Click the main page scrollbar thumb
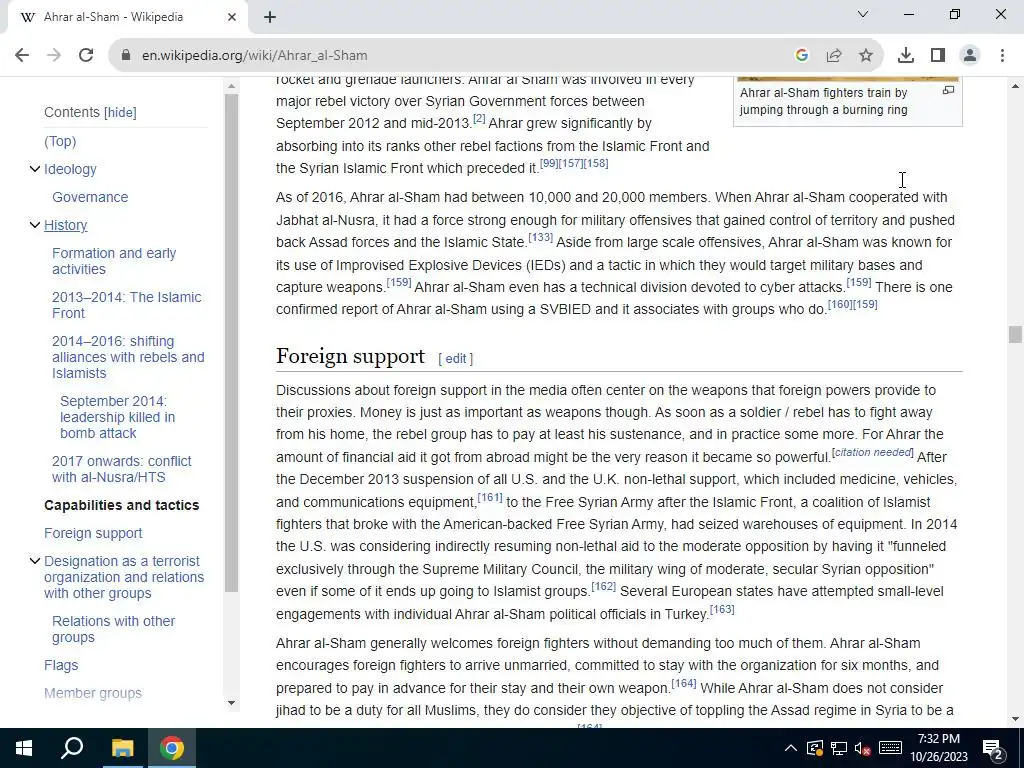The height and width of the screenshot is (768, 1024). click(x=1014, y=334)
